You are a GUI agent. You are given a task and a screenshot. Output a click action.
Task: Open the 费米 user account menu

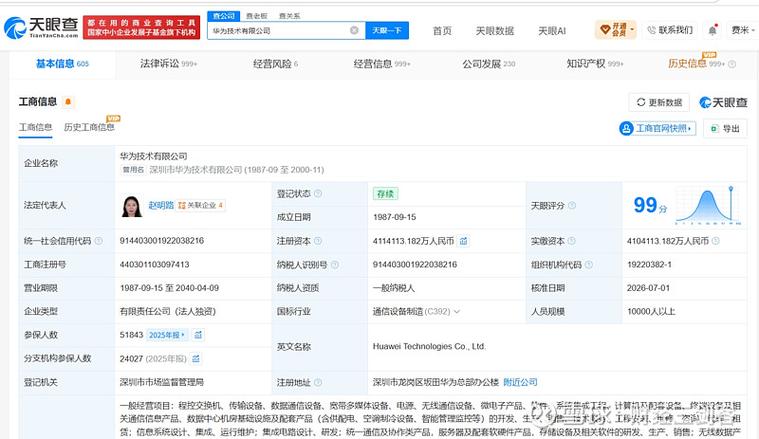(x=742, y=30)
